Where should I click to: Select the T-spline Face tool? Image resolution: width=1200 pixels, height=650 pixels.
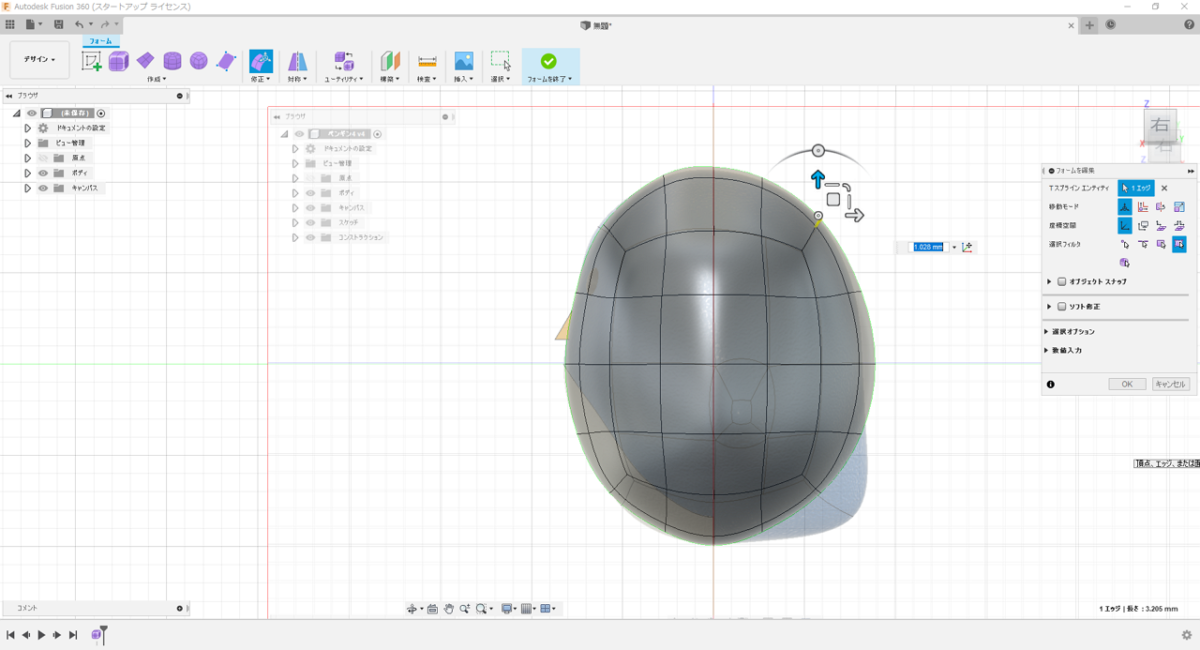coord(226,61)
